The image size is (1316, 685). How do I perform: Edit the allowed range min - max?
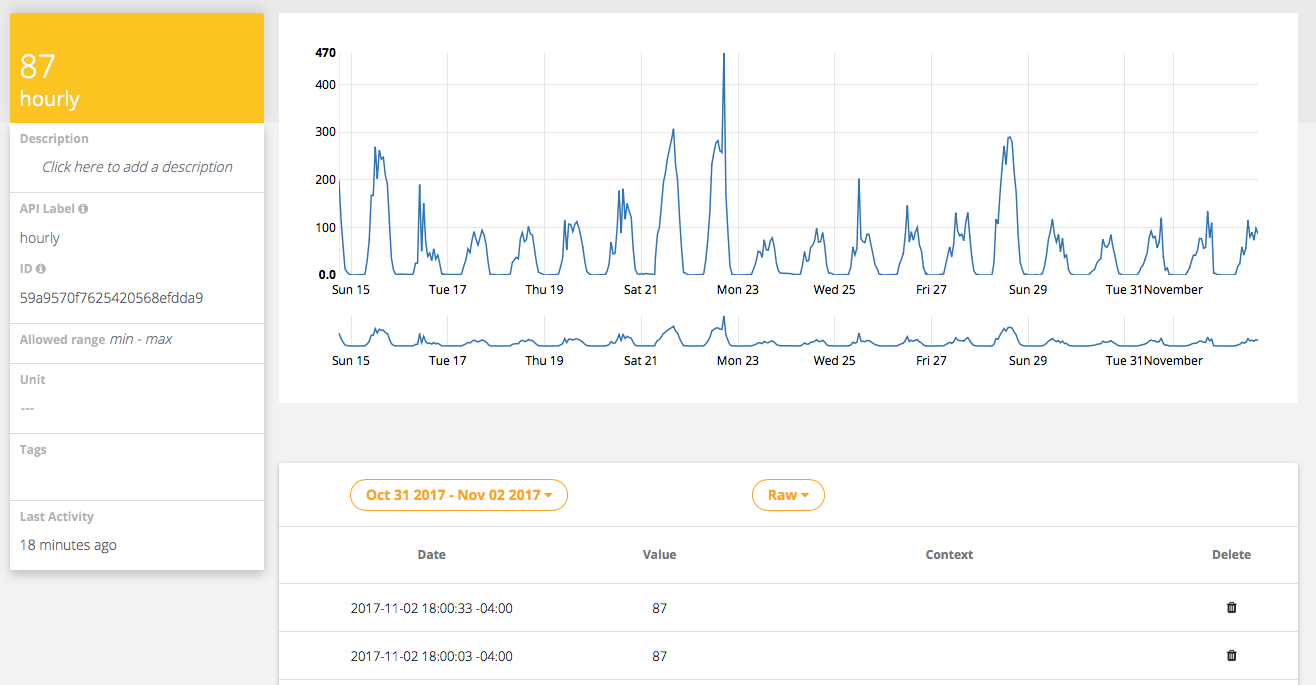click(x=141, y=339)
